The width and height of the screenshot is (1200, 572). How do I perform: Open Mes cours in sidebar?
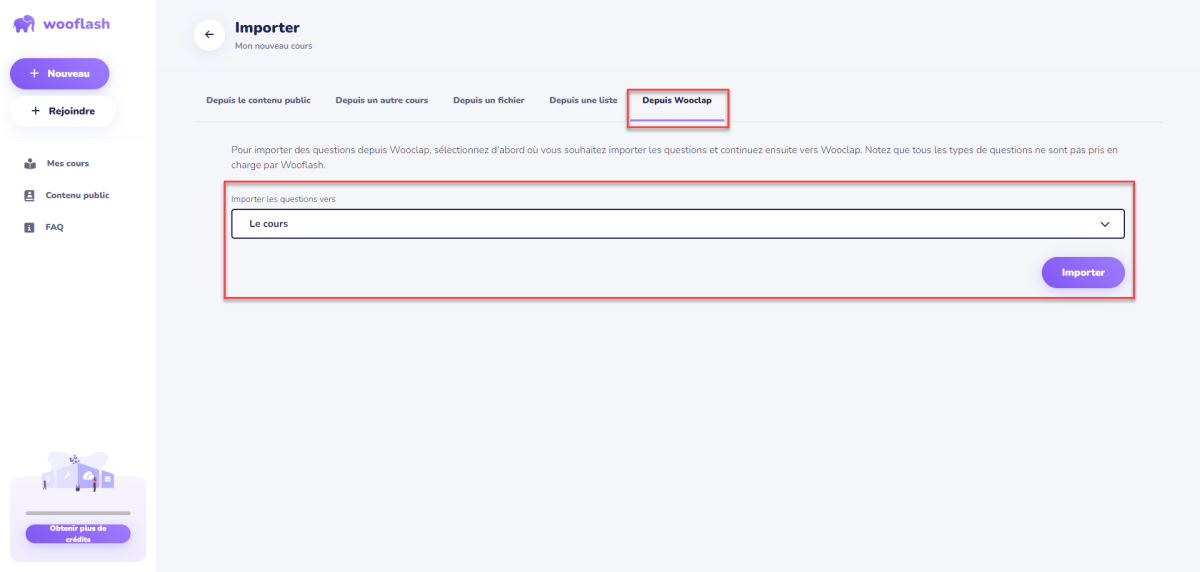click(68, 163)
